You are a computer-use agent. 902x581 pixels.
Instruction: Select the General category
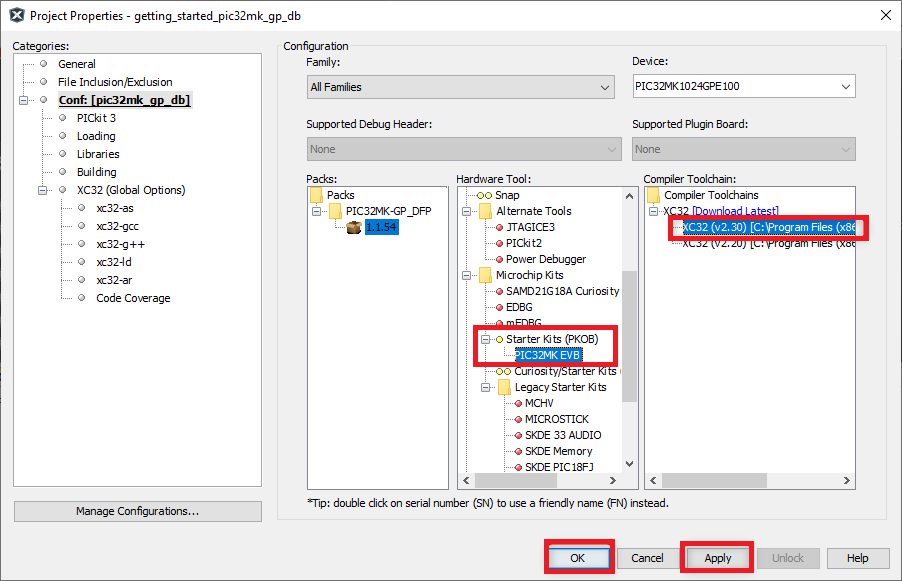(x=77, y=64)
